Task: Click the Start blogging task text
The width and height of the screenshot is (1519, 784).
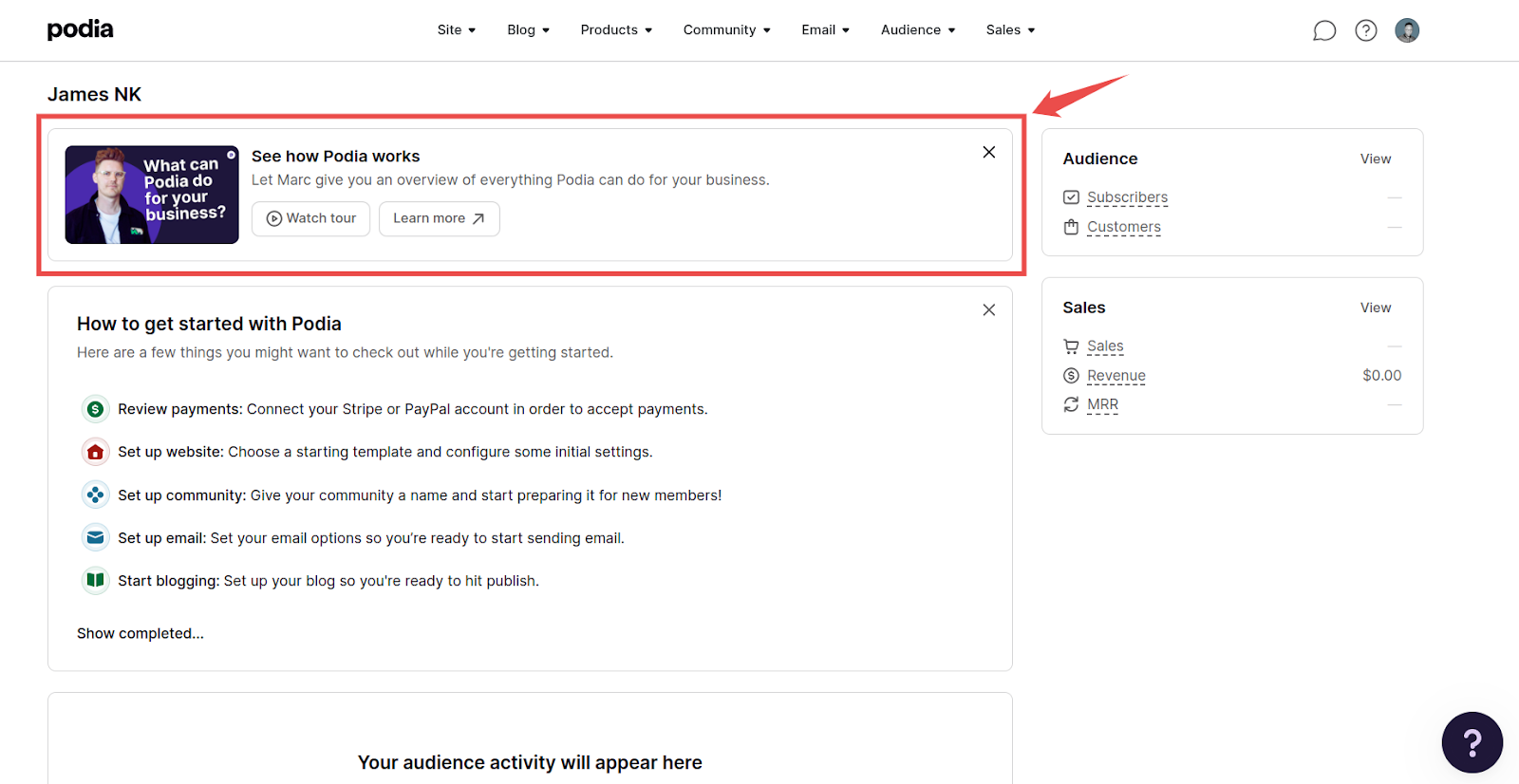Action: (x=328, y=581)
